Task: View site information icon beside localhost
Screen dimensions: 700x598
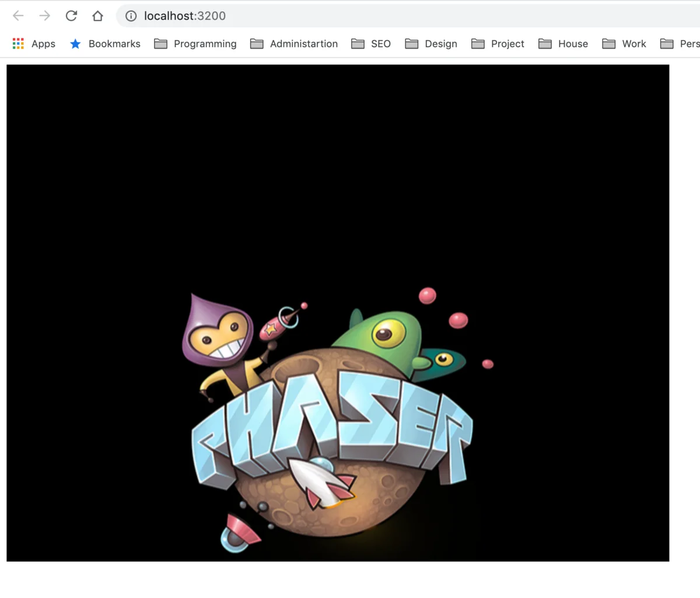Action: (130, 16)
